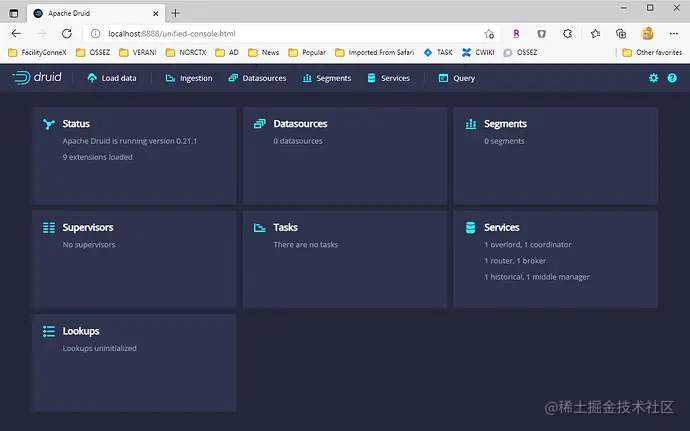Screen dimensions: 690x431
Task: Go to the Ingestion tab
Action: point(189,78)
